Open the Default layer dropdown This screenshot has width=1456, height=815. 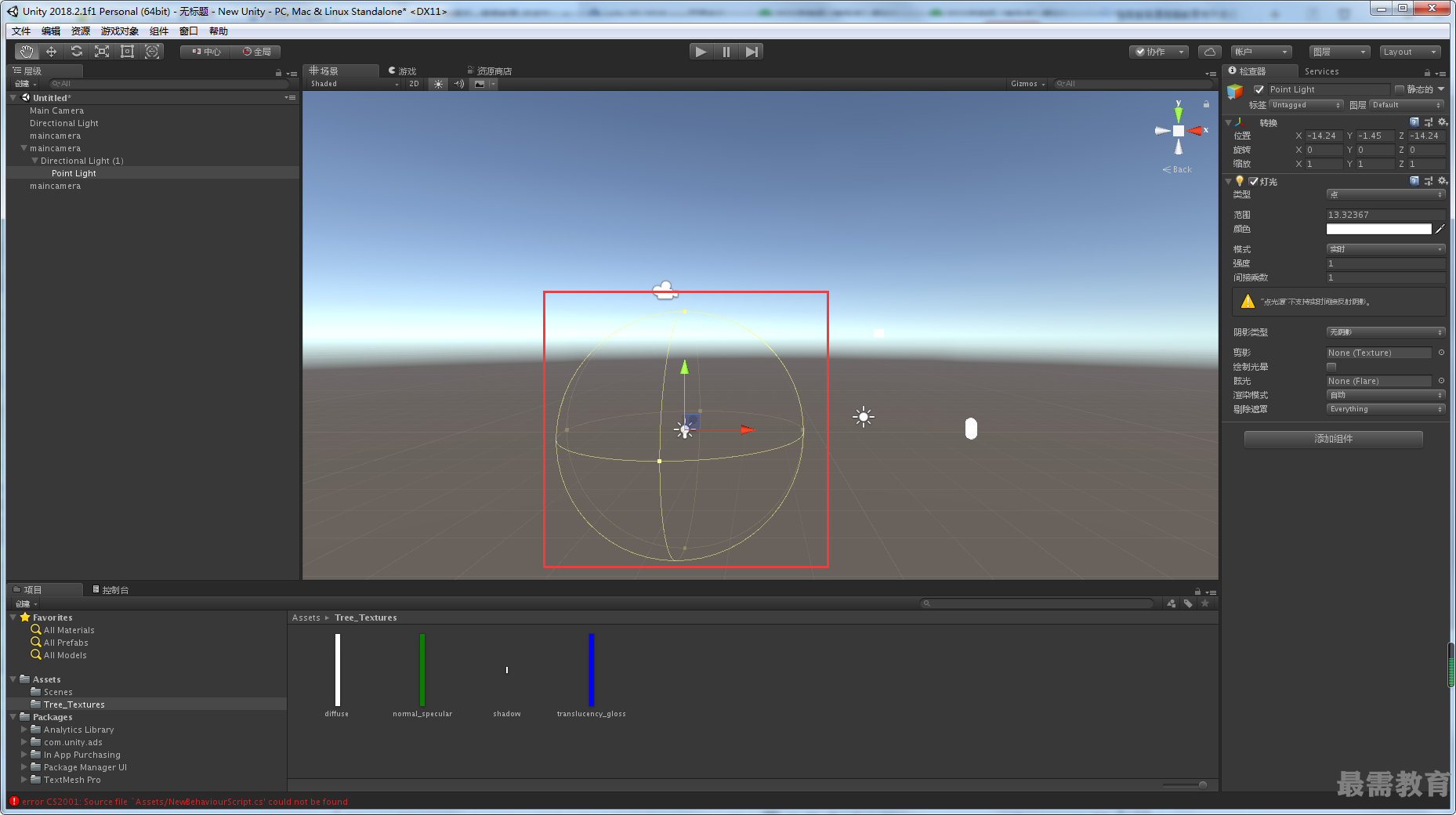(x=1407, y=105)
